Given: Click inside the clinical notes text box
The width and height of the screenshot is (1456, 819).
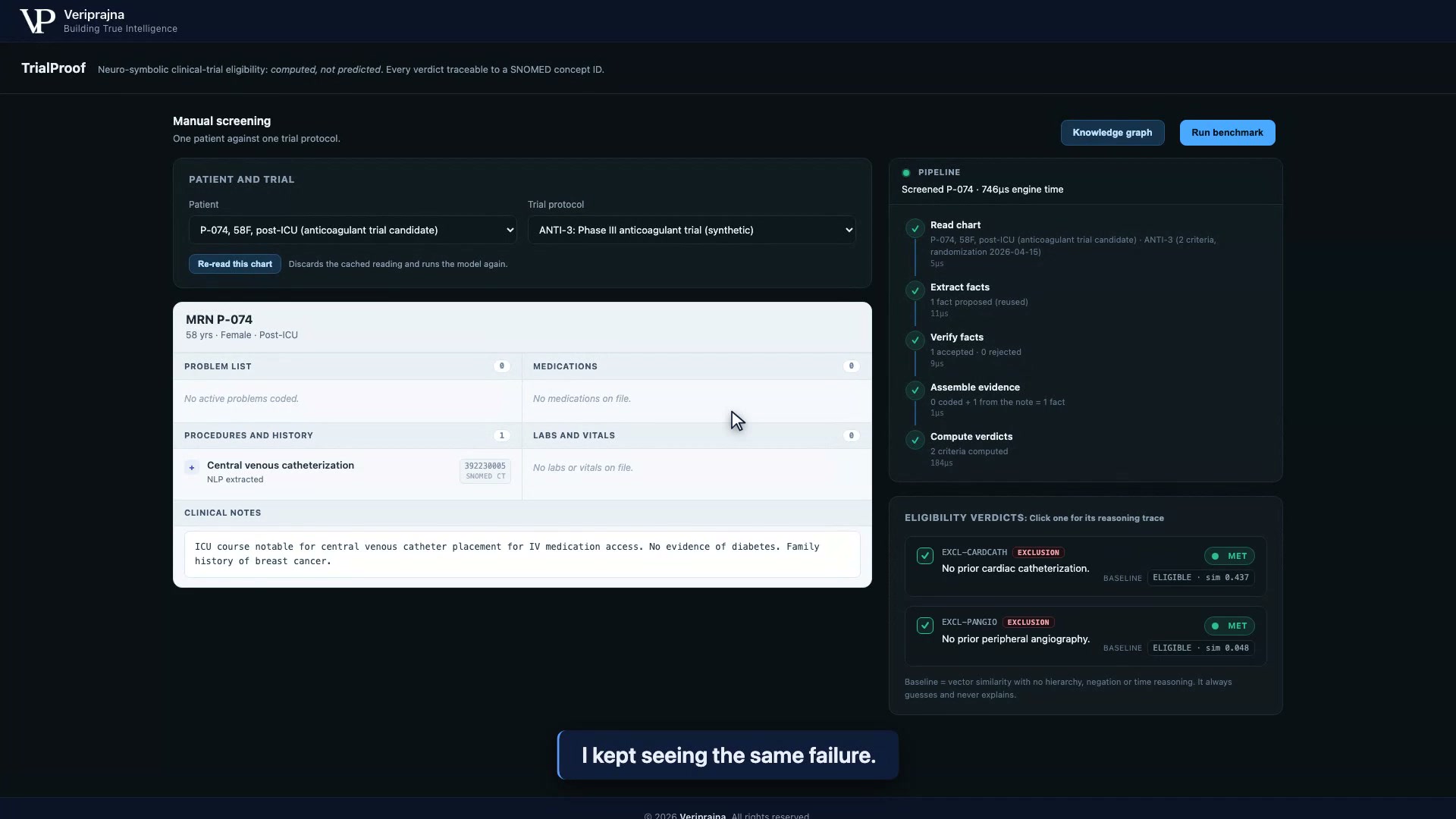Looking at the screenshot, I should pos(522,554).
